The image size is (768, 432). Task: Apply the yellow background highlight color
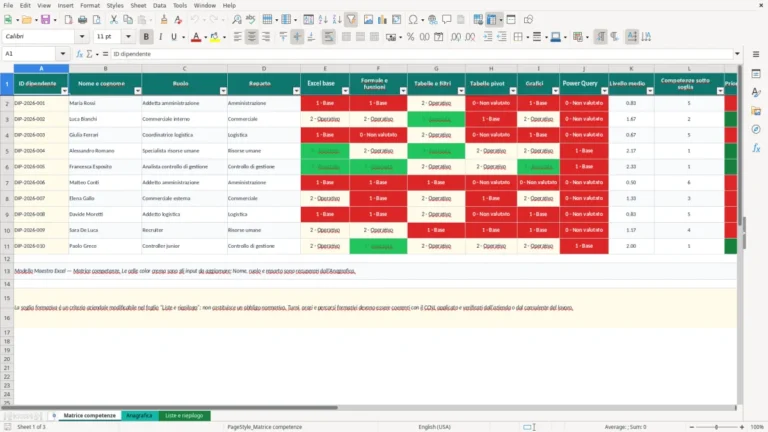pos(215,37)
